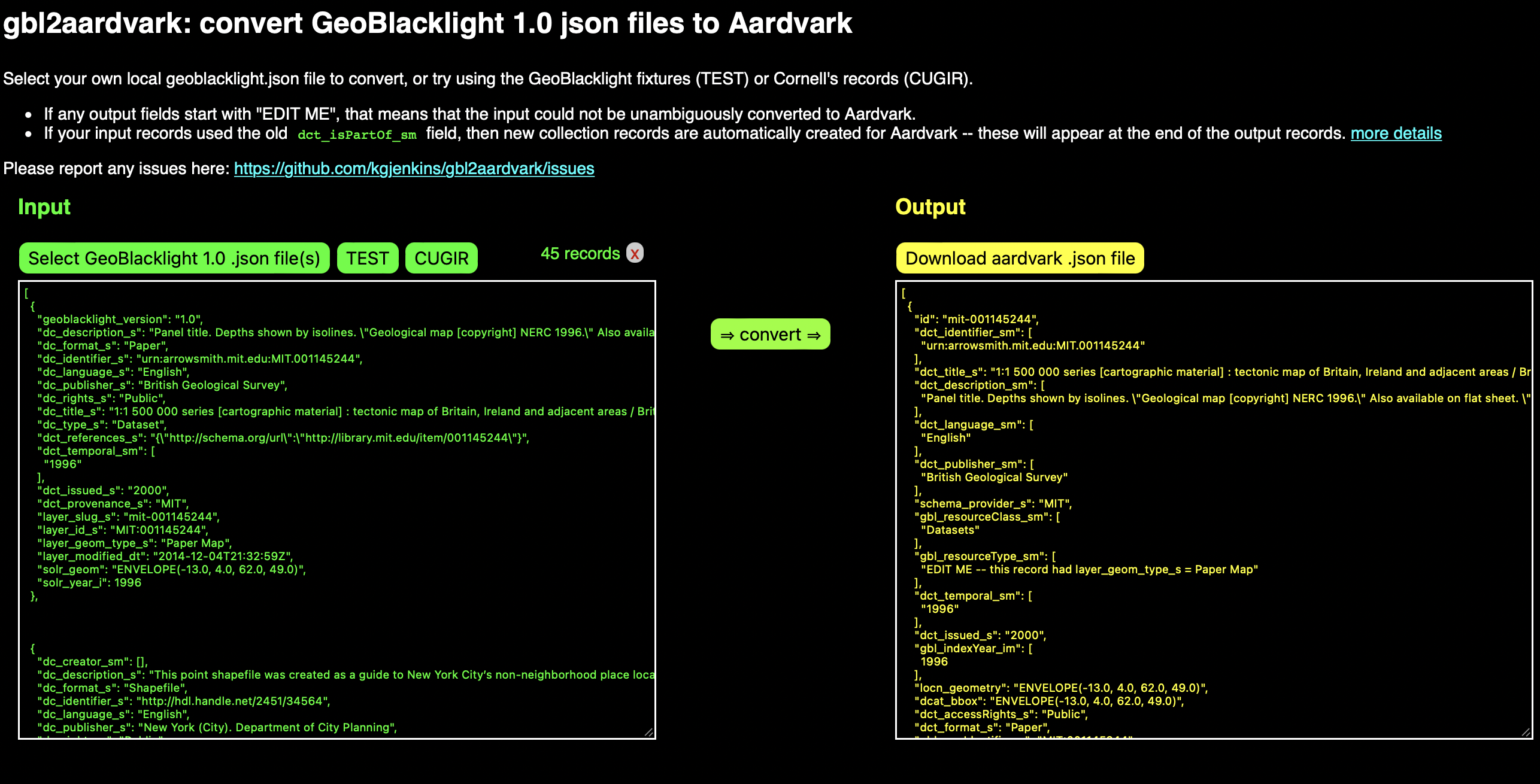The height and width of the screenshot is (784, 1540).
Task: Load the TEST fixture records
Action: pos(367,259)
